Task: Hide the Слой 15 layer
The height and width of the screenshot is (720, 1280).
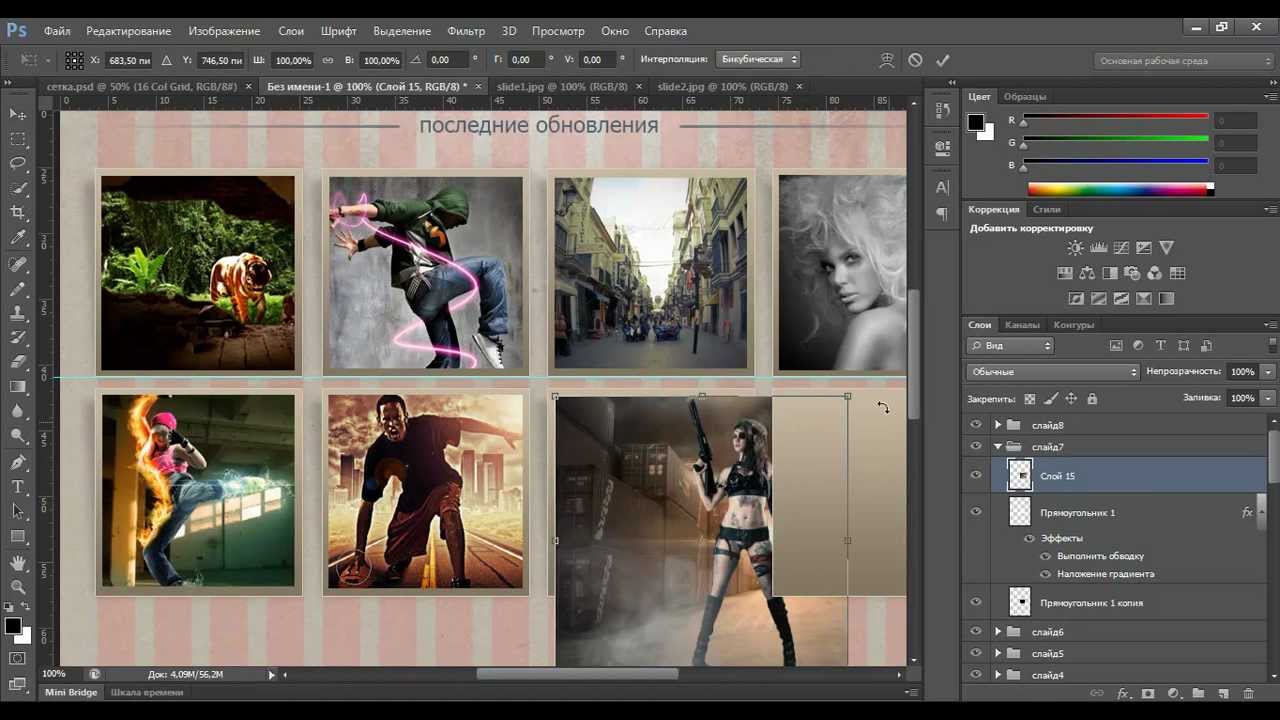Action: [976, 476]
